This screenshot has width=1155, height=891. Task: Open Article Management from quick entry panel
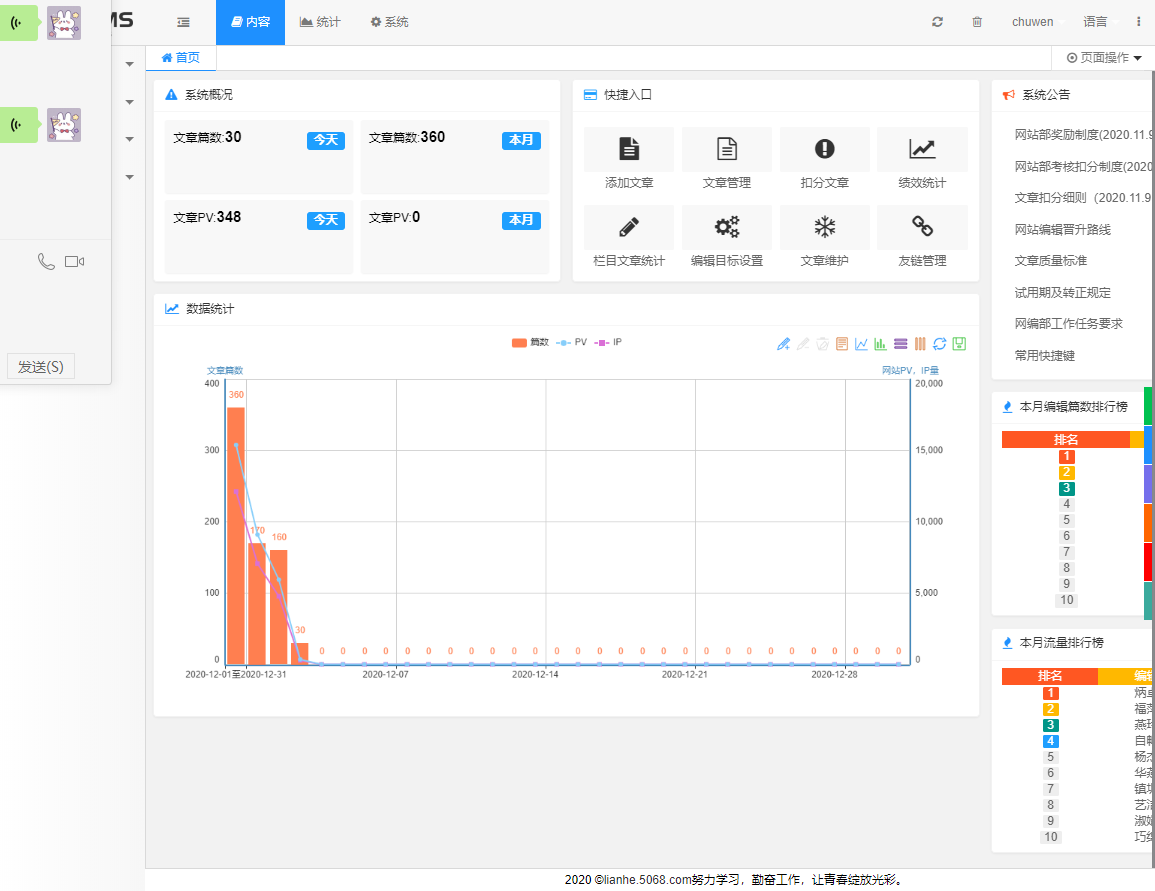[726, 149]
